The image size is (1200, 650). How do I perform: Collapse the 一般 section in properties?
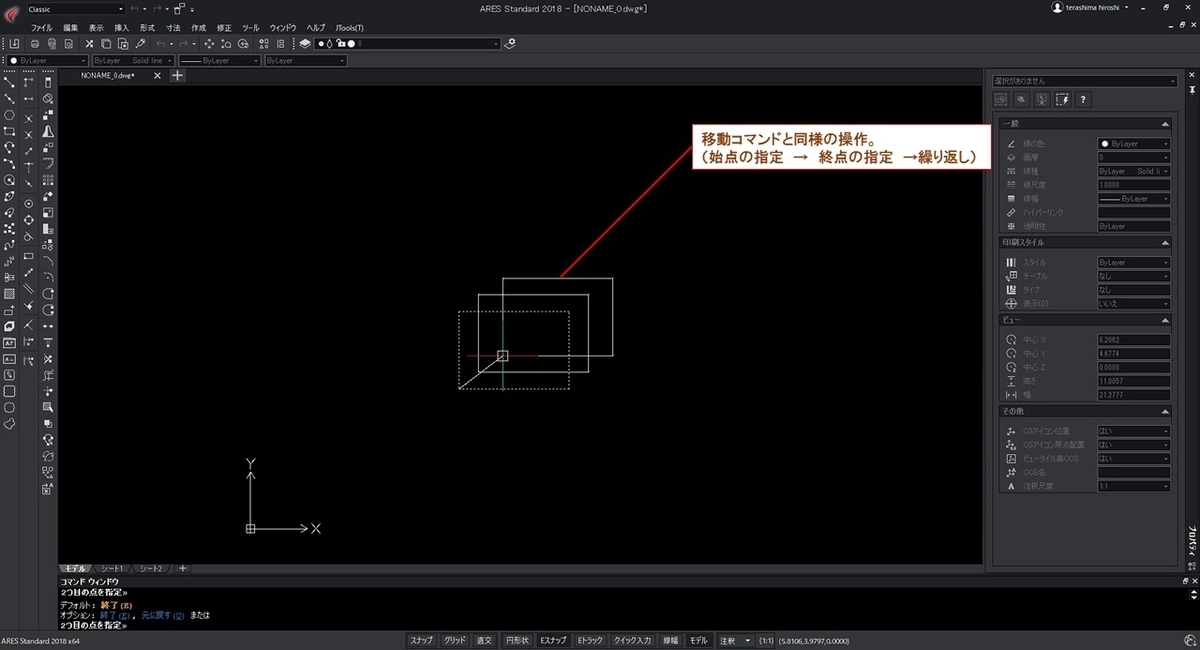(1165, 123)
